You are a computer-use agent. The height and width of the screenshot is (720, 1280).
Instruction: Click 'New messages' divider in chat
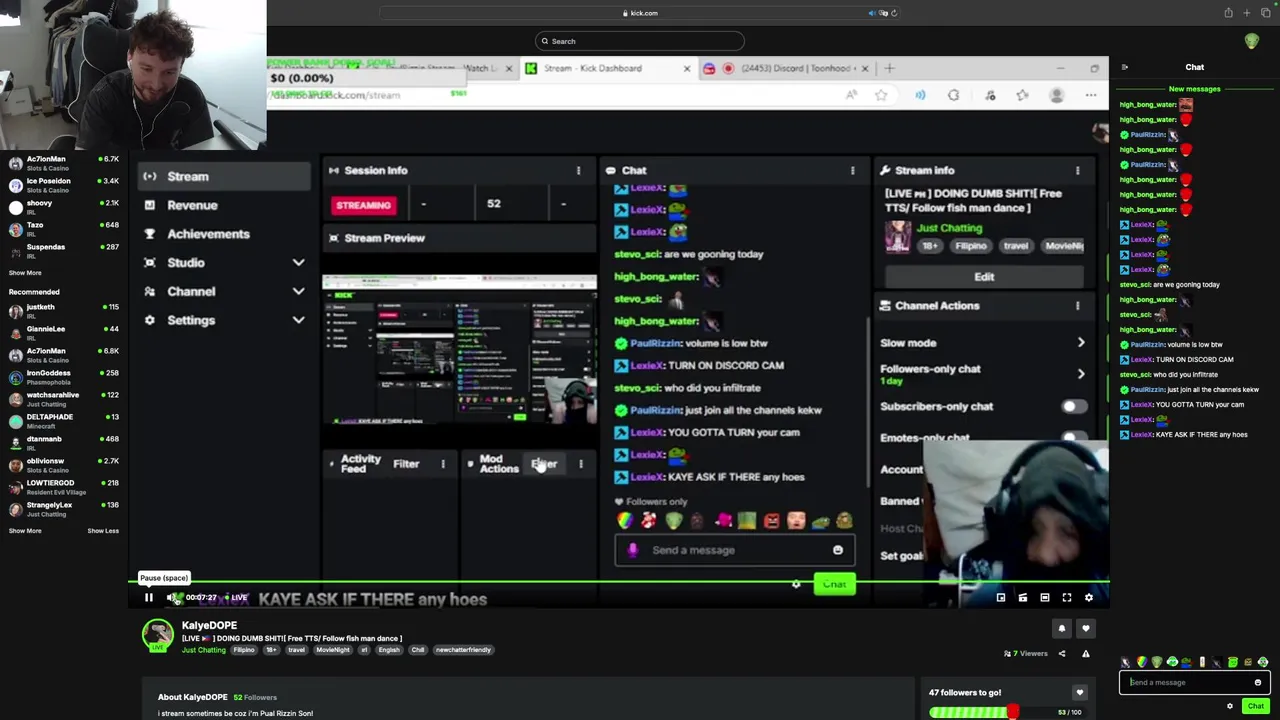pos(1195,89)
